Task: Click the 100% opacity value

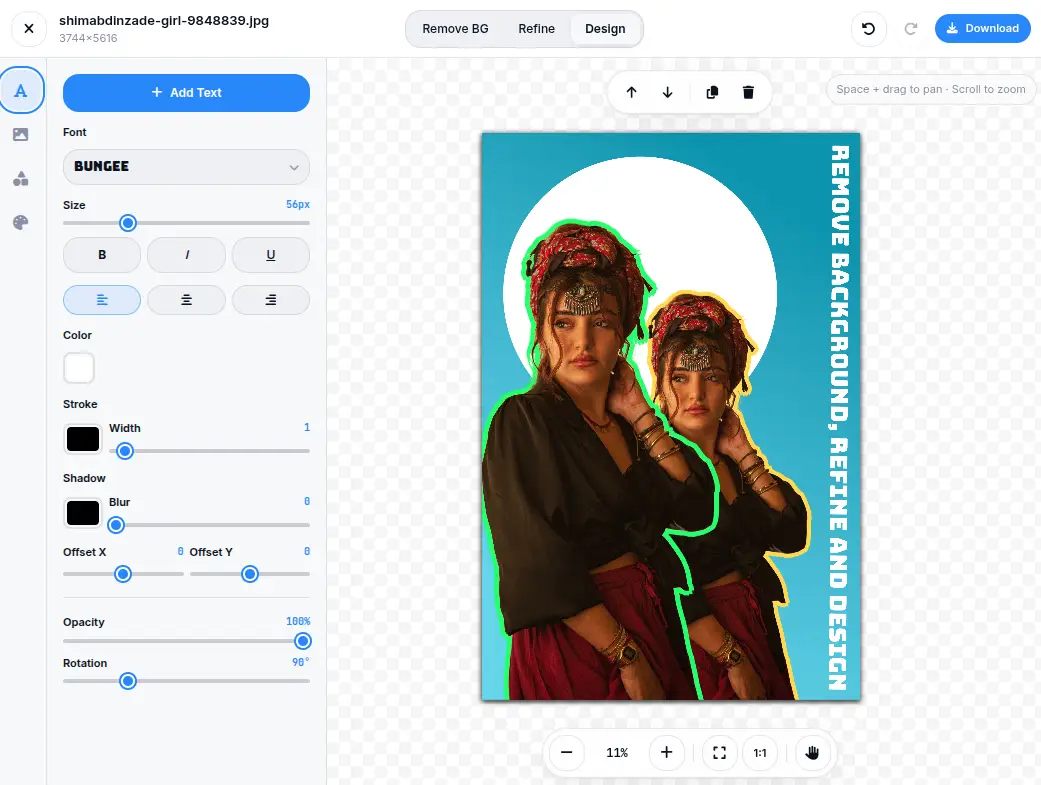Action: click(x=298, y=621)
